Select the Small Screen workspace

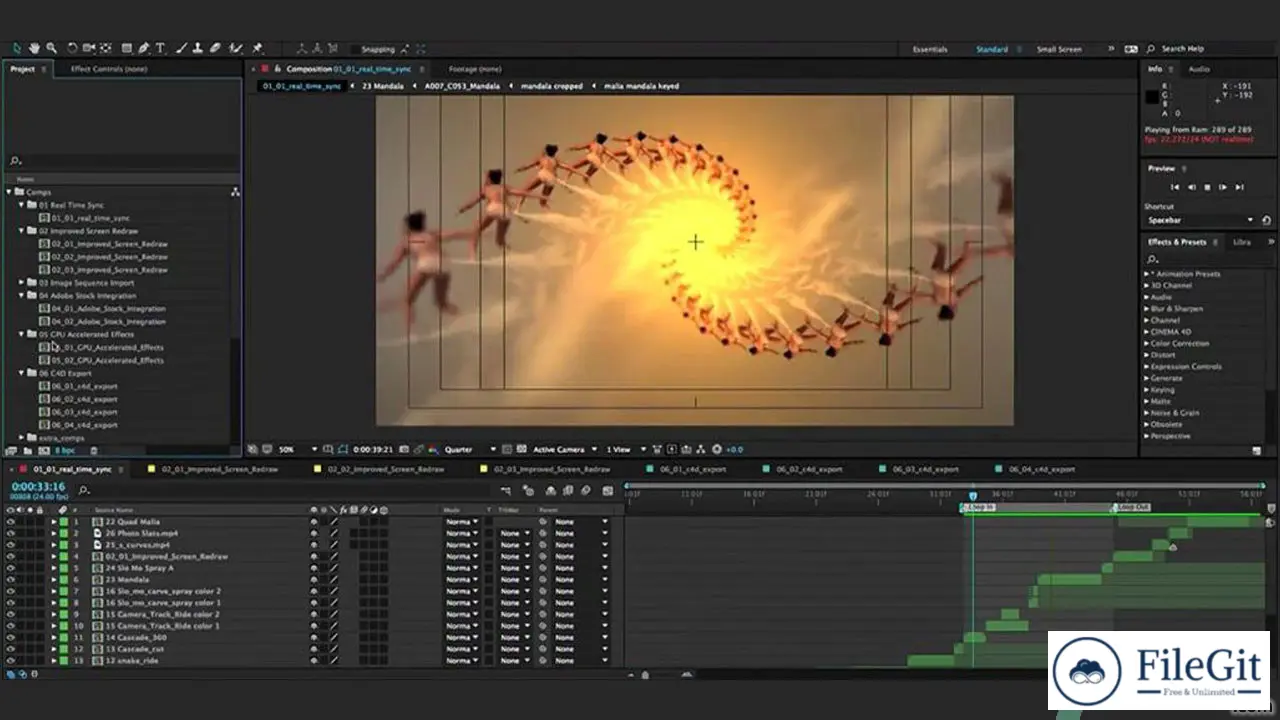[x=1059, y=49]
